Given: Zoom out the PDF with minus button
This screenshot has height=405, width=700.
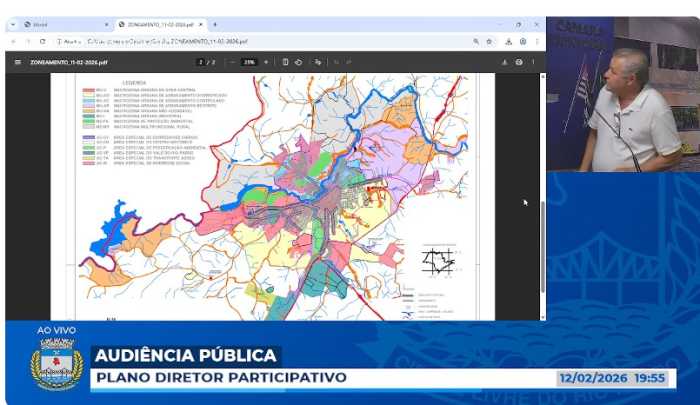Looking at the screenshot, I should (x=232, y=62).
